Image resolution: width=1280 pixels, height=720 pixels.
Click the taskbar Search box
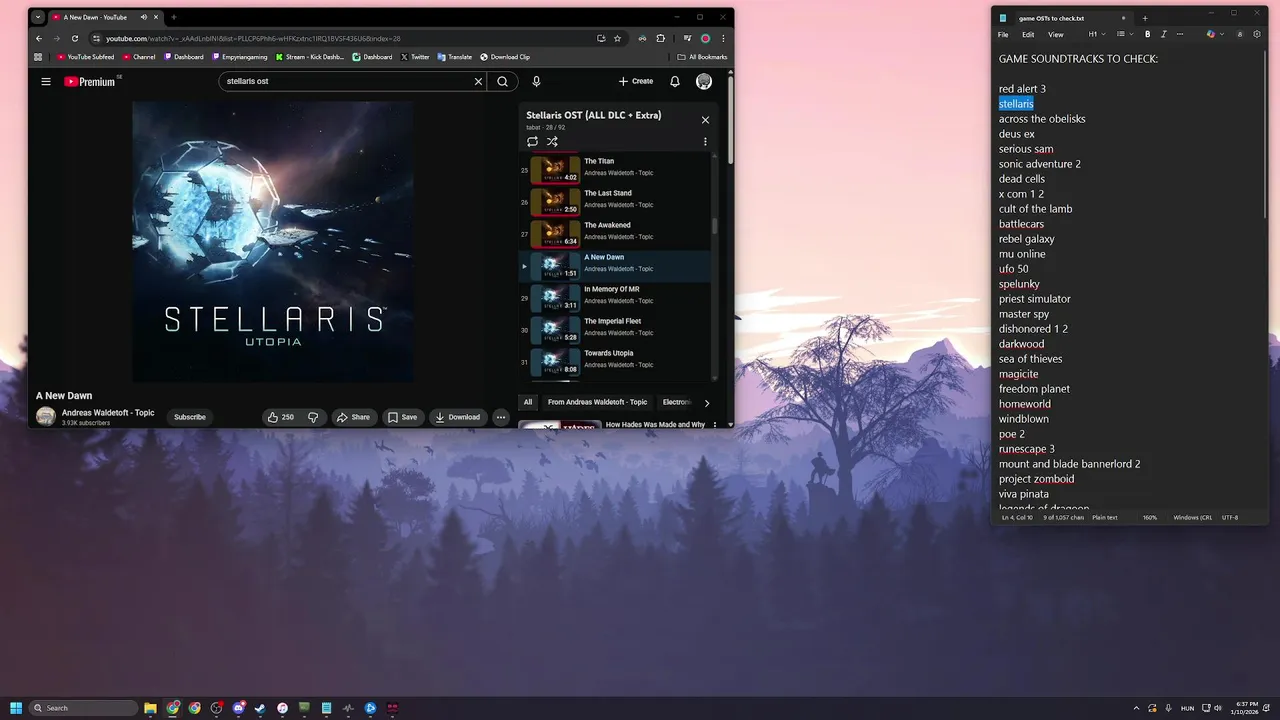tap(84, 708)
